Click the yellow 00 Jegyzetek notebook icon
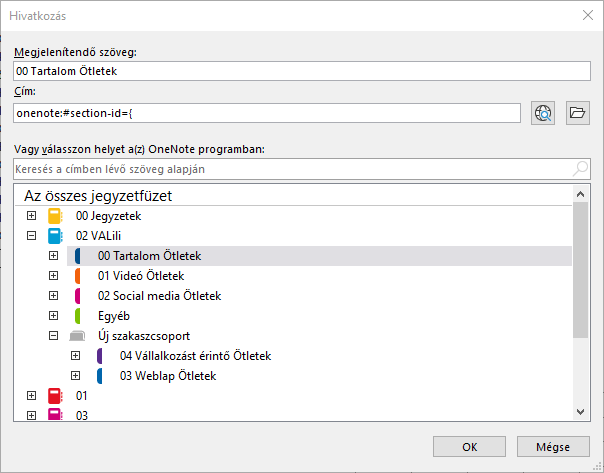The image size is (604, 473). (55, 216)
